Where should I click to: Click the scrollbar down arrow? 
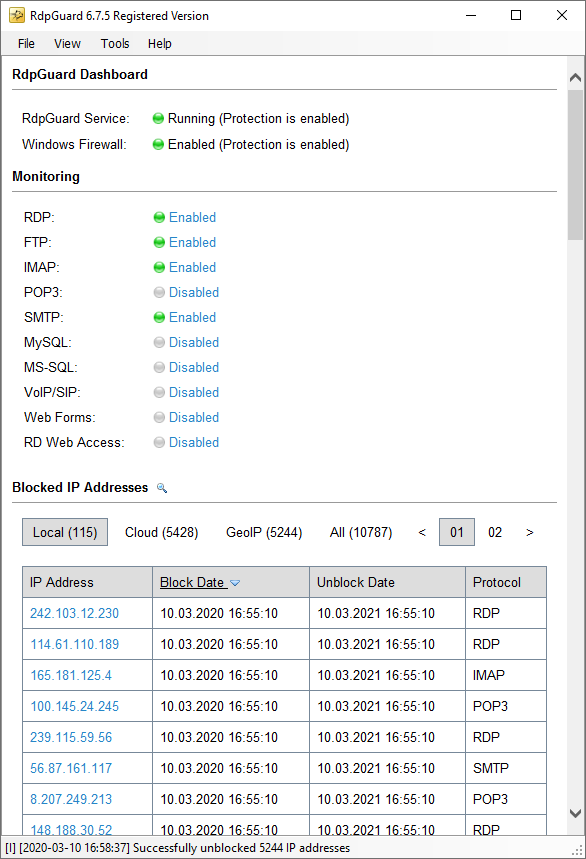tap(575, 814)
